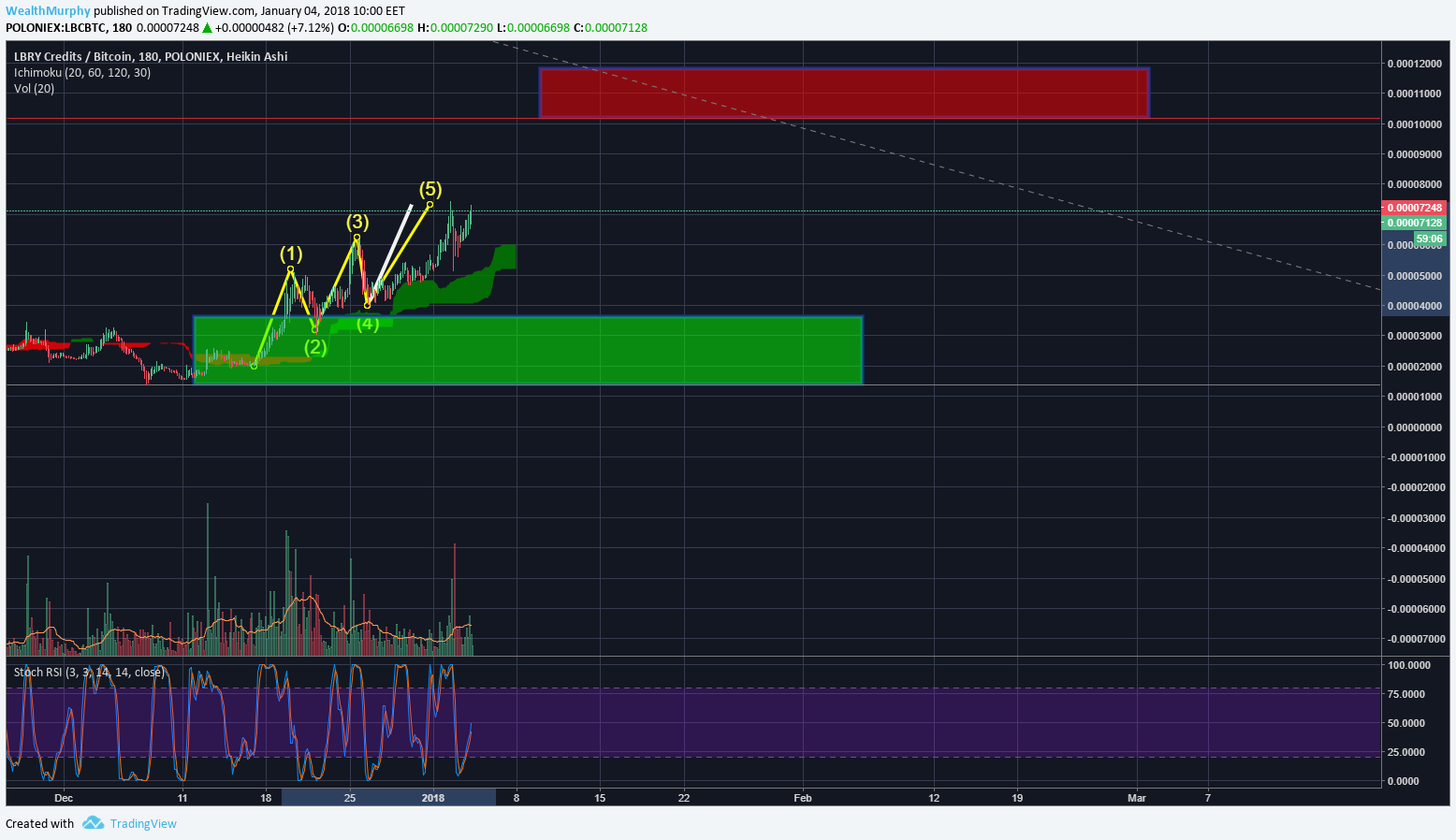The image size is (1456, 840).
Task: Click the green 0.00007128 price tag
Action: click(x=1414, y=223)
